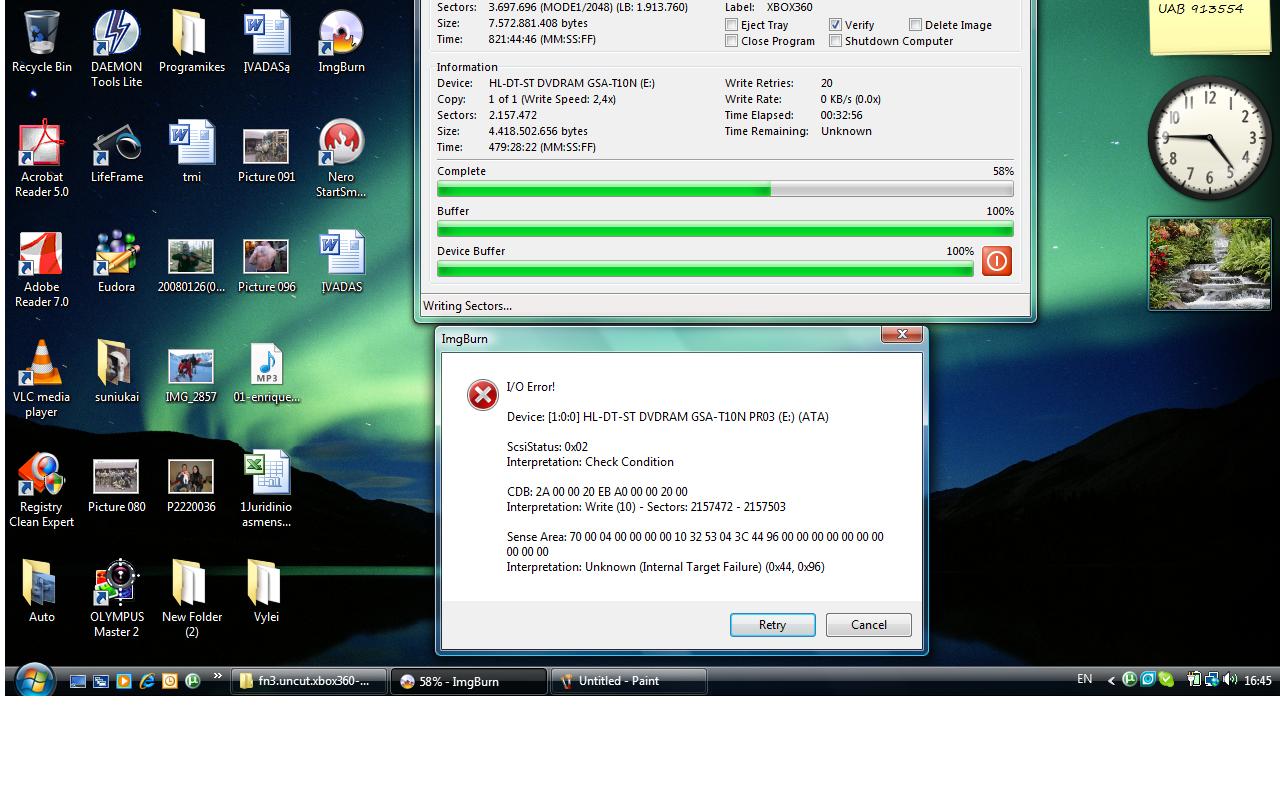1280x800 pixels.
Task: Click the 'Writing Sectors...' status bar text
Action: pyautogui.click(x=467, y=306)
